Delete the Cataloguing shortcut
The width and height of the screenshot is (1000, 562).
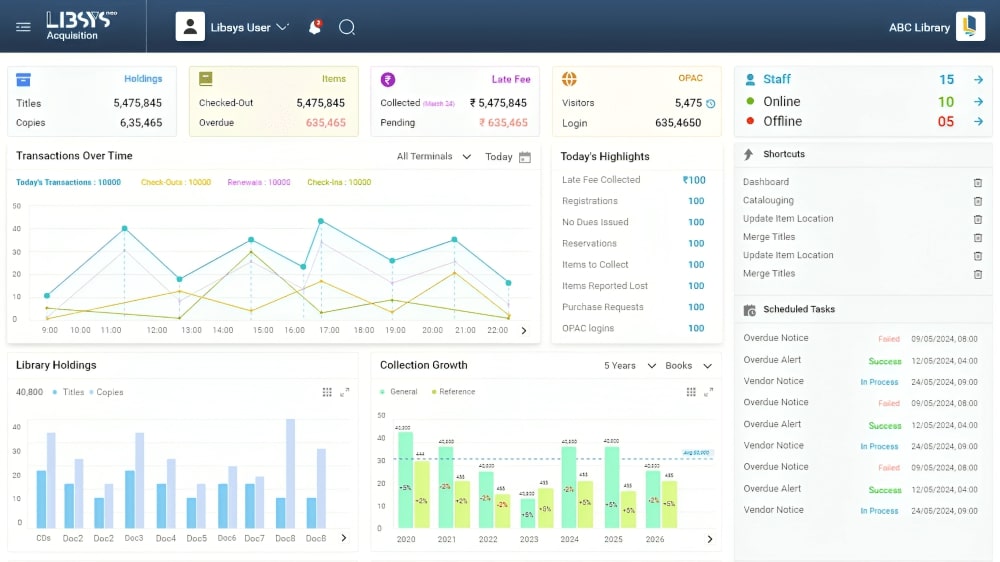point(978,201)
